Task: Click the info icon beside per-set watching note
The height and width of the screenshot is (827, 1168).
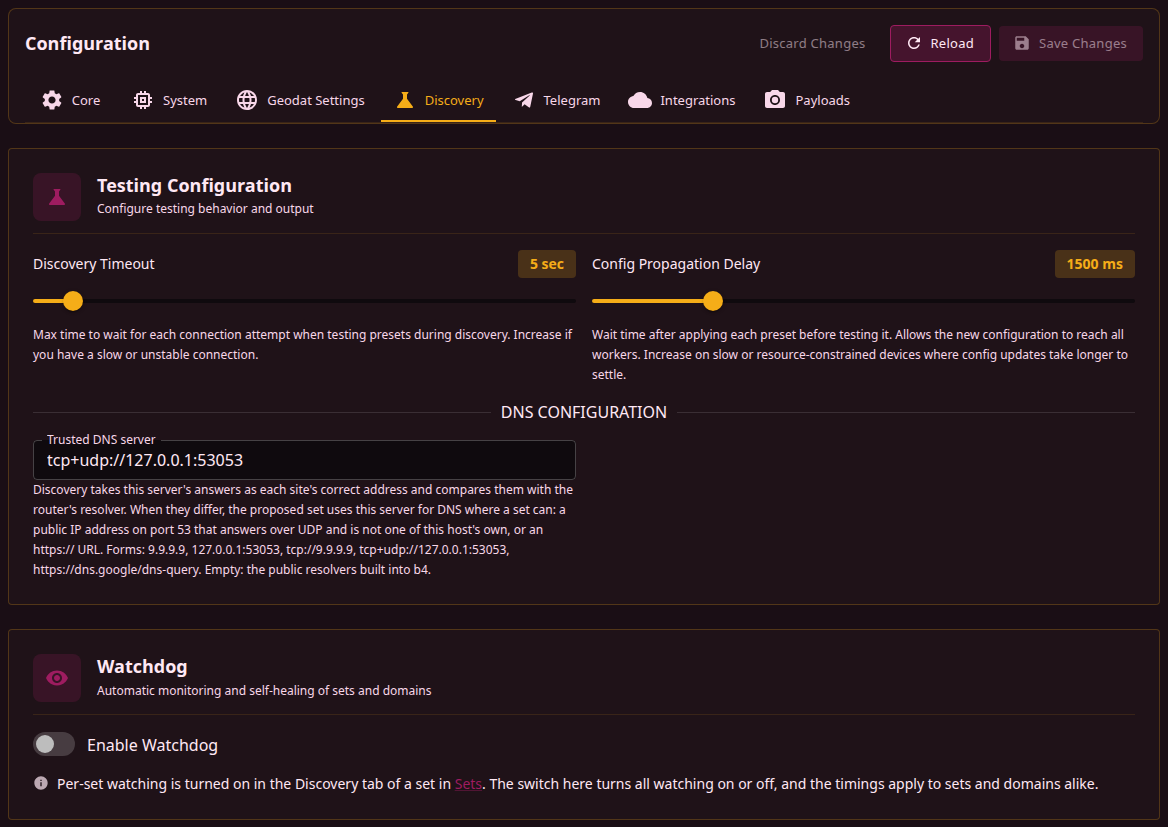Action: [x=41, y=783]
